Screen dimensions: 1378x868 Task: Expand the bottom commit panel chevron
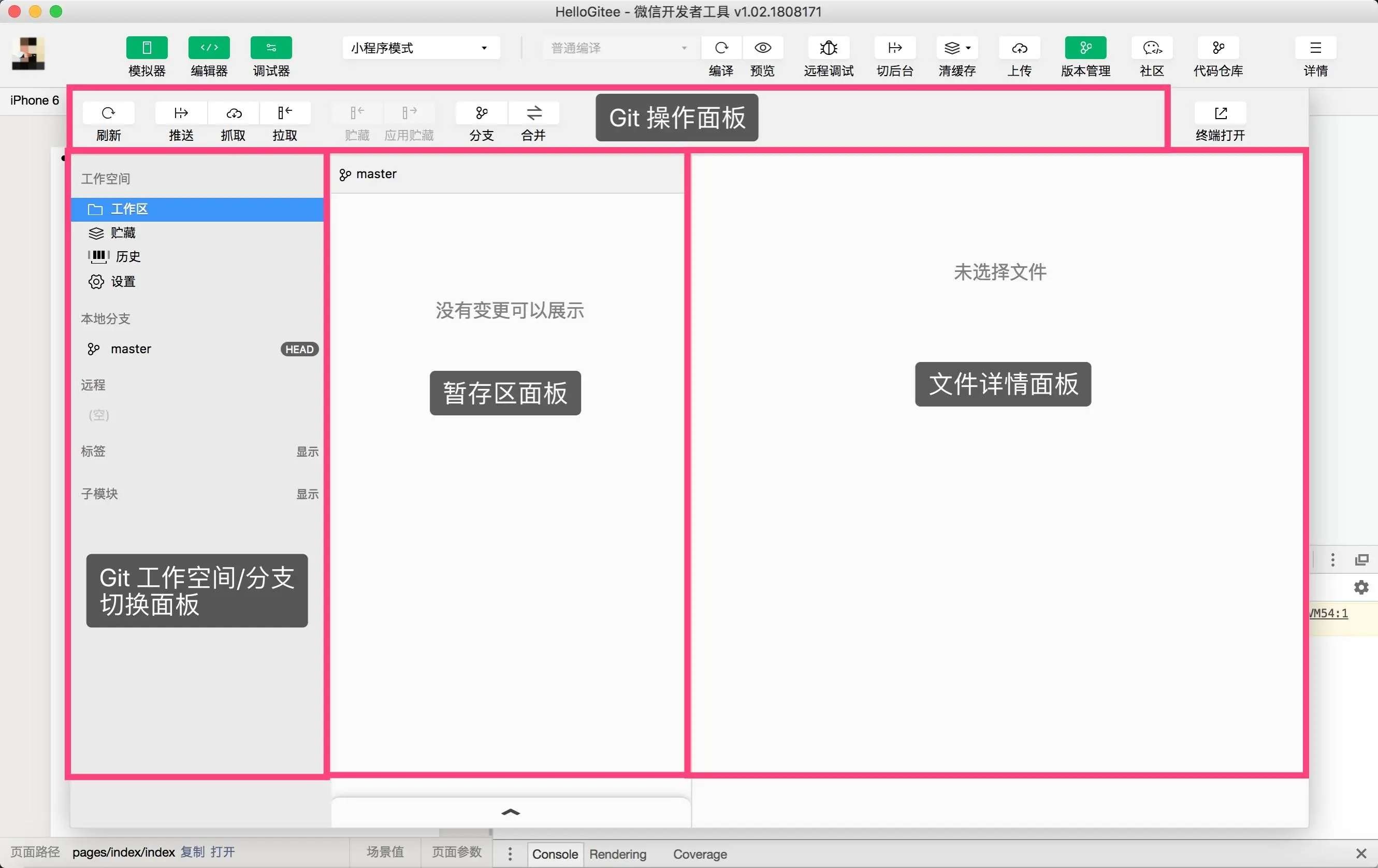point(511,812)
